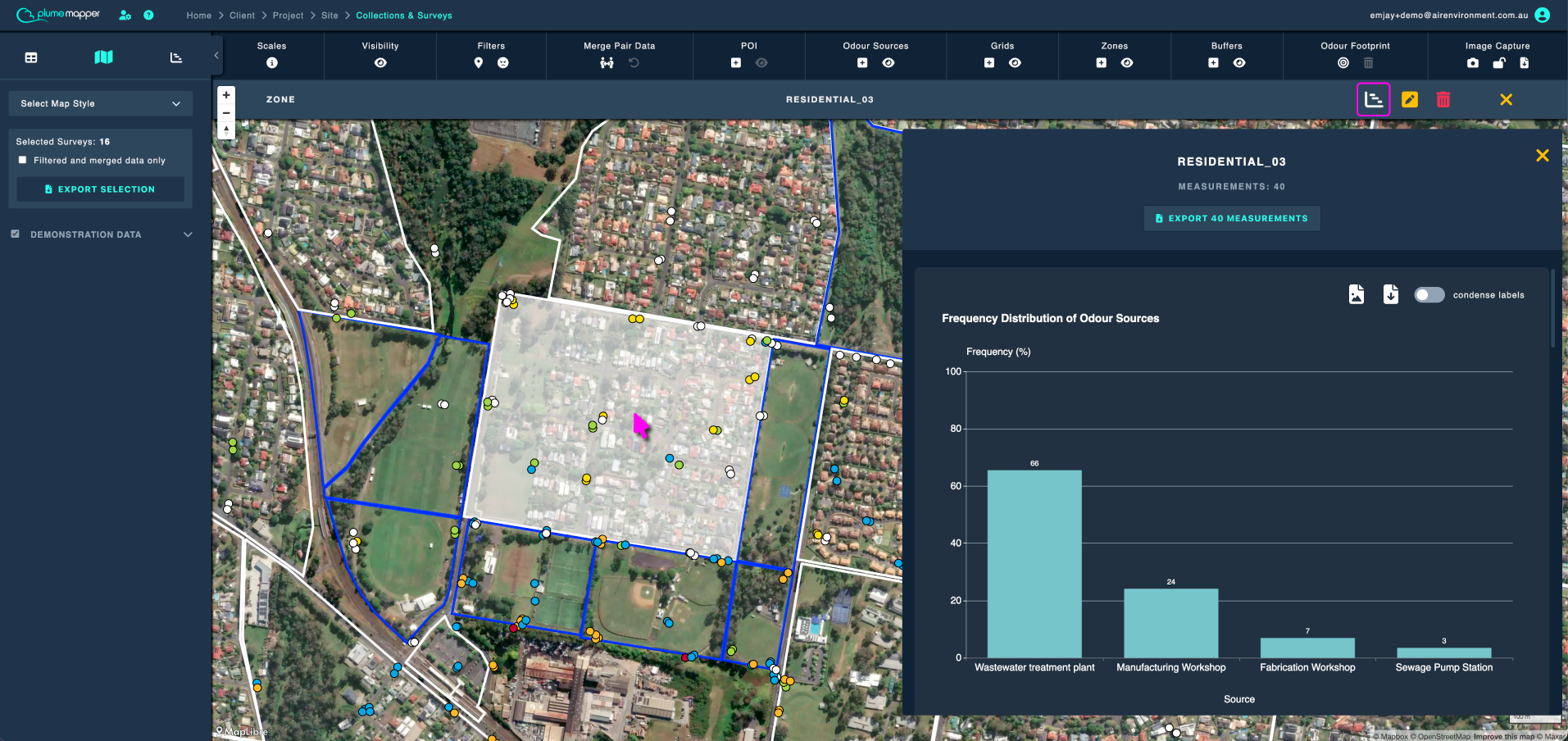This screenshot has height=741, width=1568.
Task: Toggle Grids visibility eye
Action: pos(1015,63)
